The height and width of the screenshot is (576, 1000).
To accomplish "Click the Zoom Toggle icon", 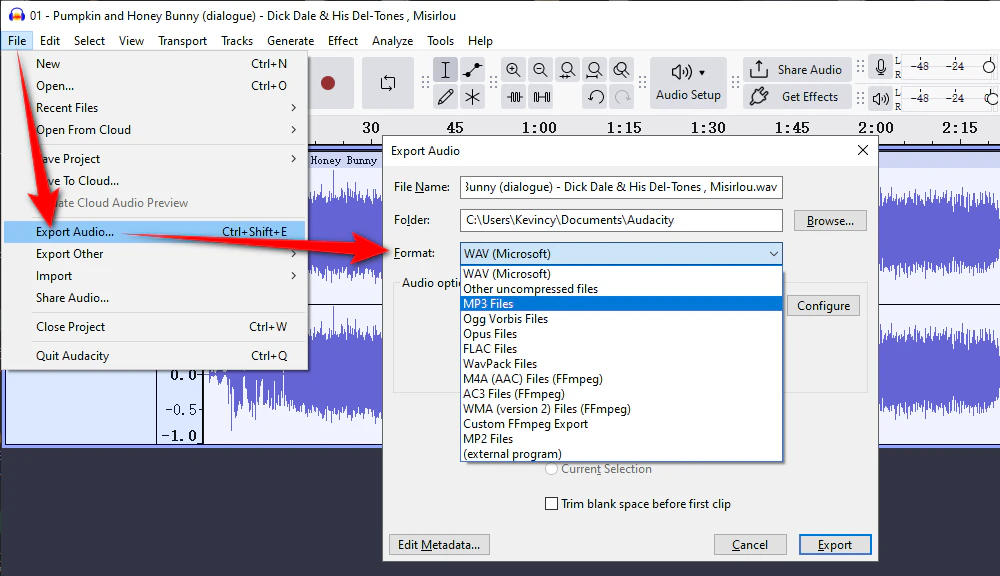I will pyautogui.click(x=621, y=70).
